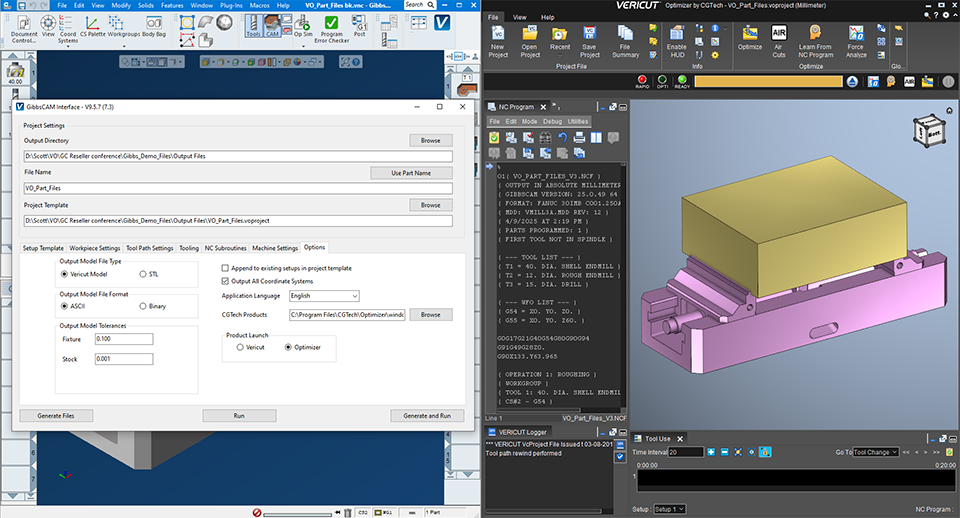Screen dimensions: 960x518
Task: Click the File Name input field
Action: pyautogui.click(x=238, y=188)
